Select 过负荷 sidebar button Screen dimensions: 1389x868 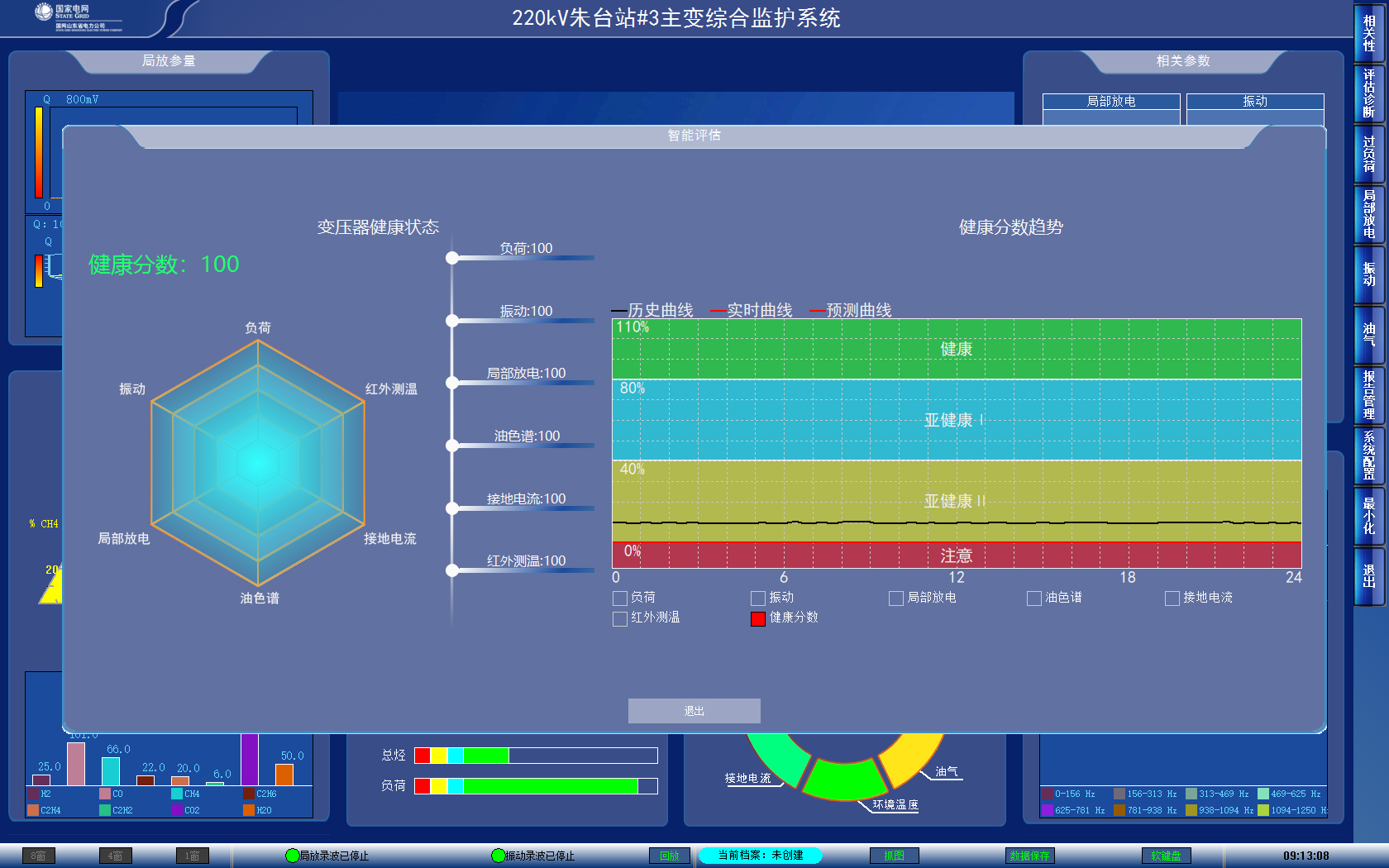1369,154
